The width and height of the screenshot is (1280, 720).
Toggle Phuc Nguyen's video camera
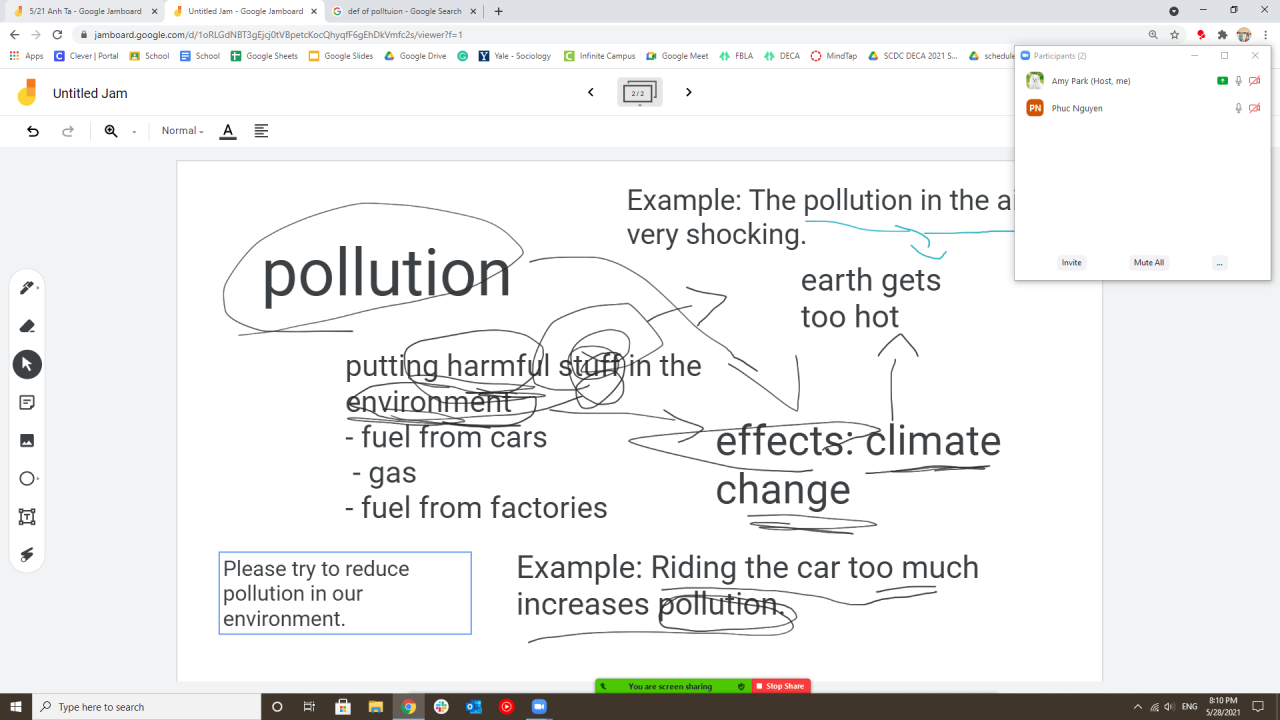click(1255, 108)
